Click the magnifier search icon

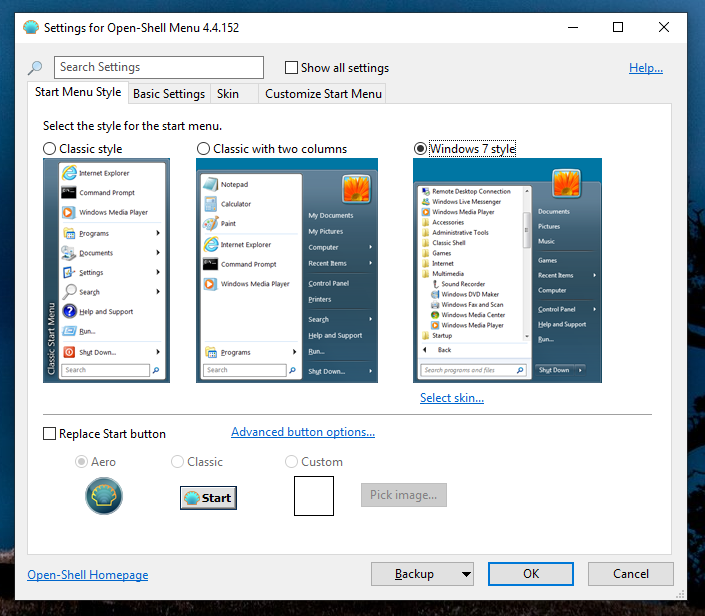[x=35, y=68]
